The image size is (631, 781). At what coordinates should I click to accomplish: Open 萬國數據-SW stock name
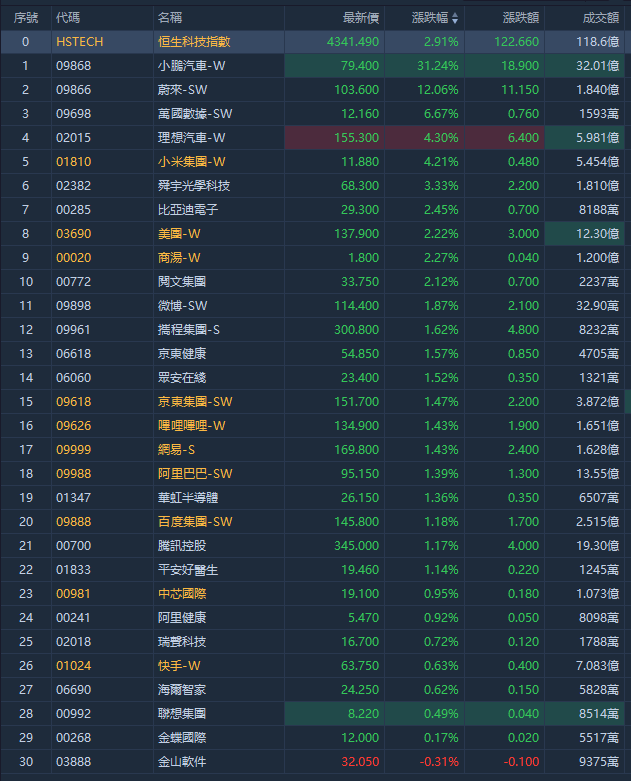(x=195, y=114)
